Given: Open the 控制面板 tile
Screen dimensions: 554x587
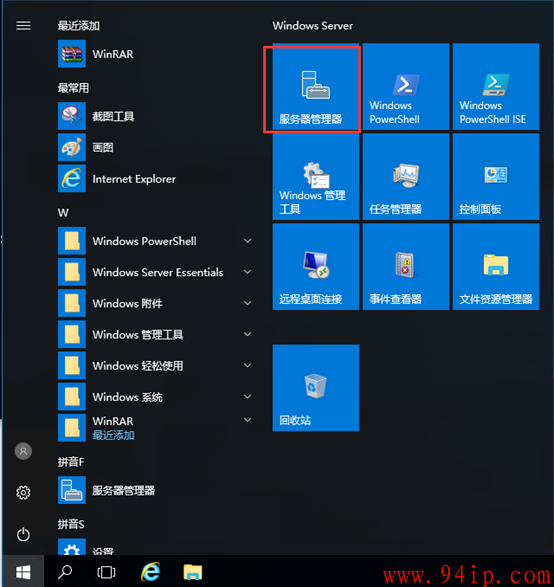Looking at the screenshot, I should pos(496,177).
